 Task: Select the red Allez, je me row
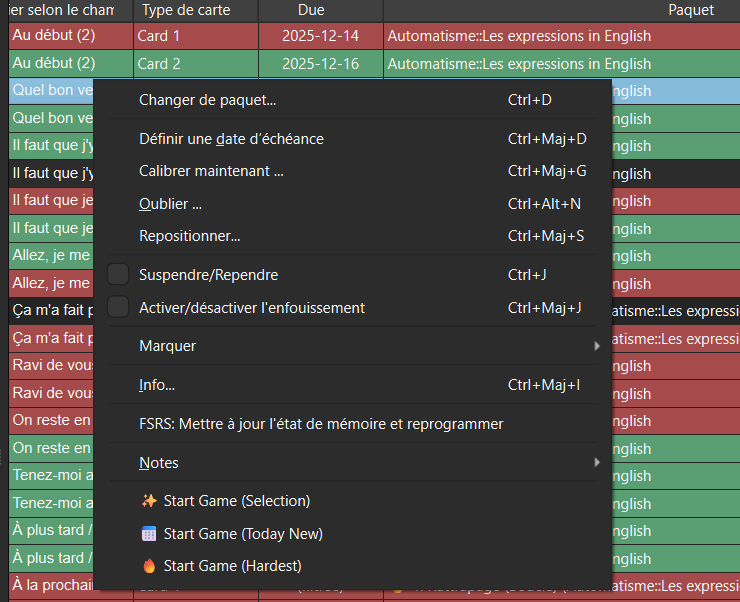click(51, 284)
